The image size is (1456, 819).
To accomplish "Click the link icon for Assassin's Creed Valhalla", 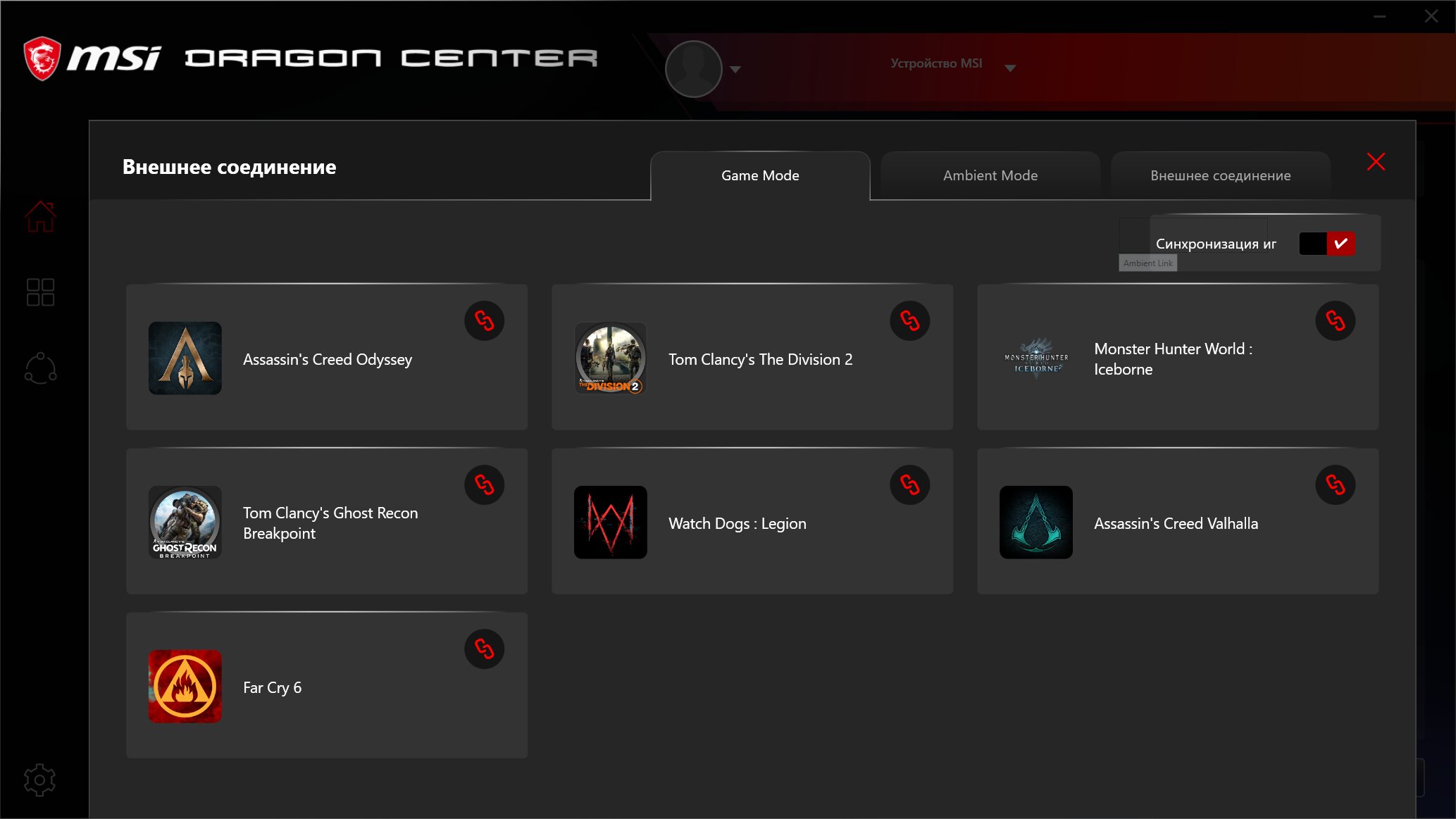I will coord(1335,484).
